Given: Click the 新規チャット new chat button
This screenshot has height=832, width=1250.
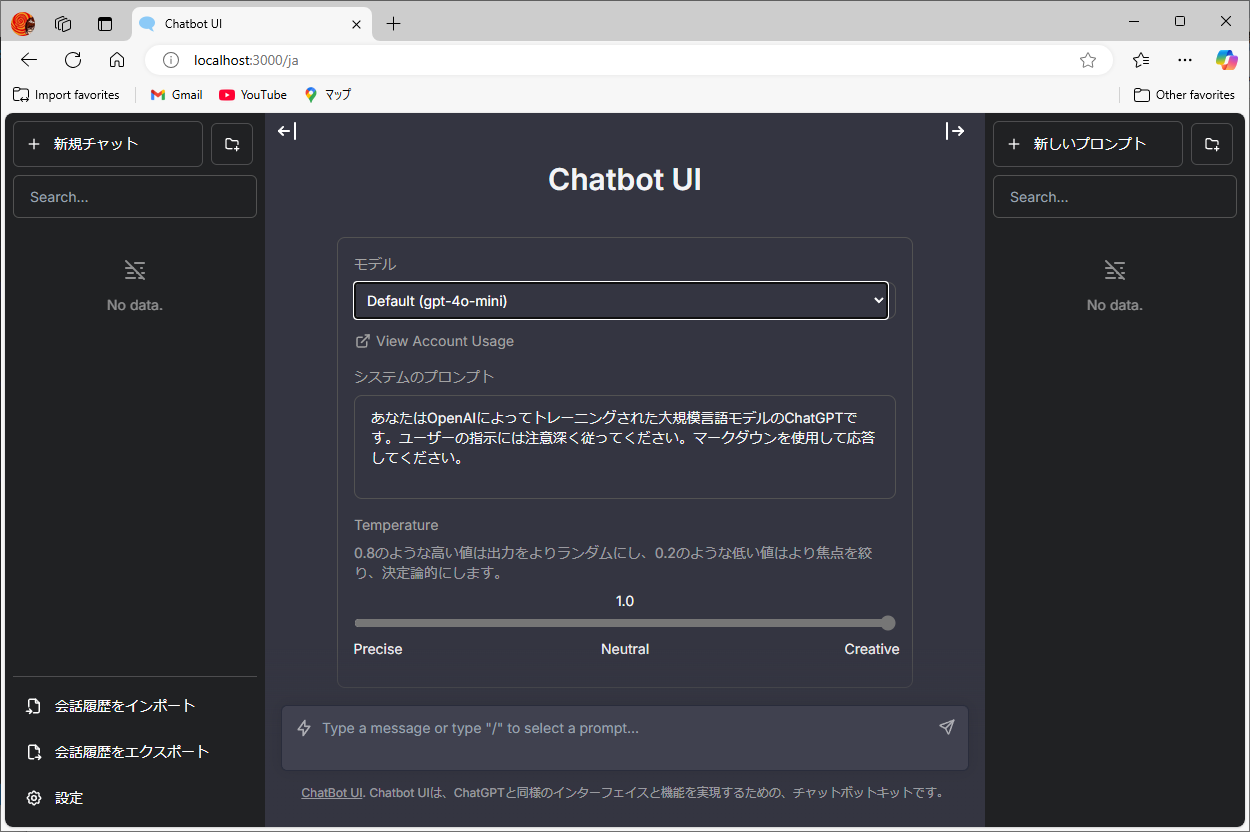Looking at the screenshot, I should click(x=108, y=144).
